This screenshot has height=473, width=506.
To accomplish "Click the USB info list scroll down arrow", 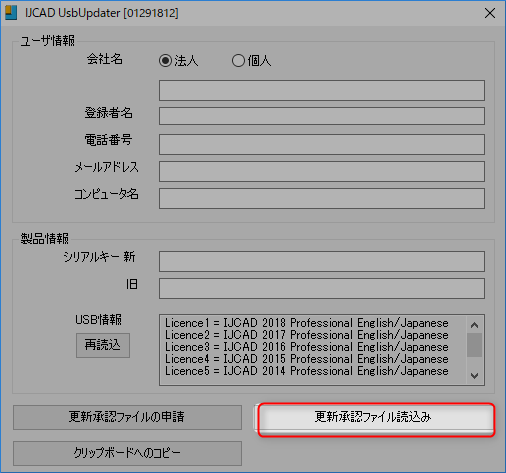I will tap(475, 376).
